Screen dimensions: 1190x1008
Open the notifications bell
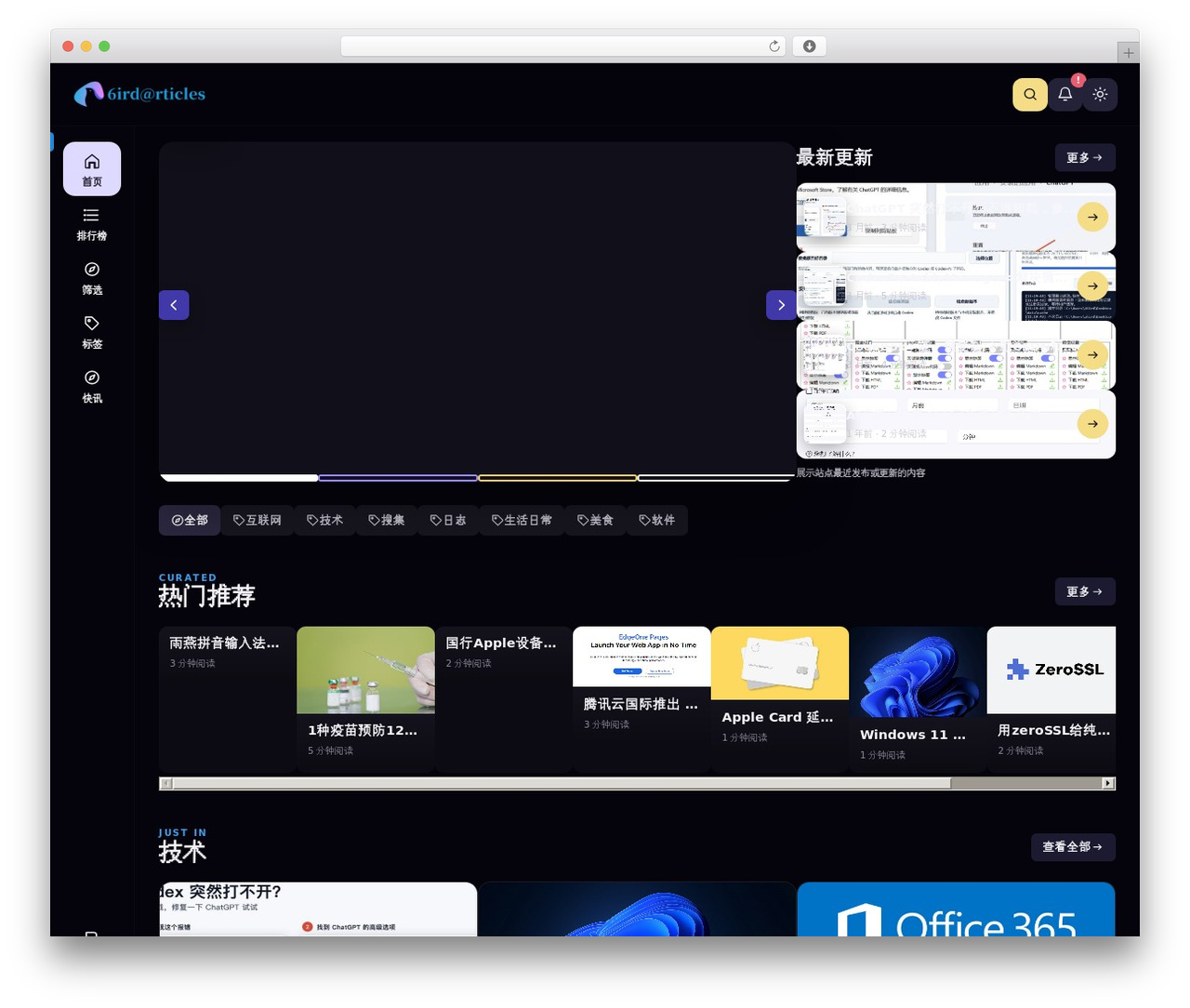(x=1065, y=94)
